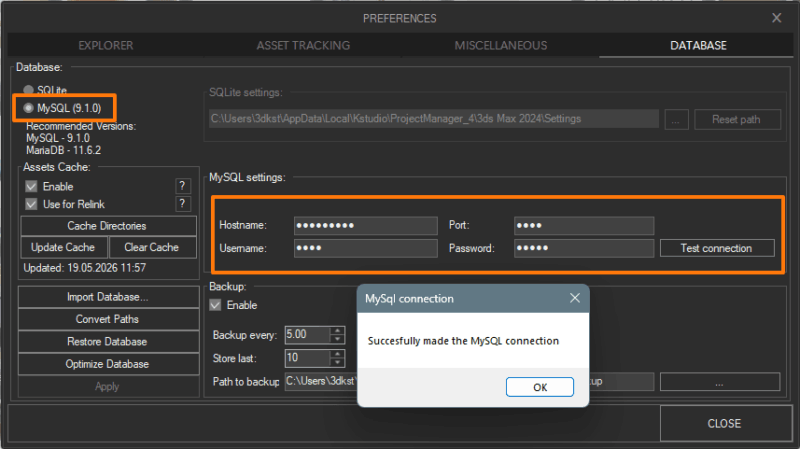Increase Store last value with up arrow

point(337,354)
